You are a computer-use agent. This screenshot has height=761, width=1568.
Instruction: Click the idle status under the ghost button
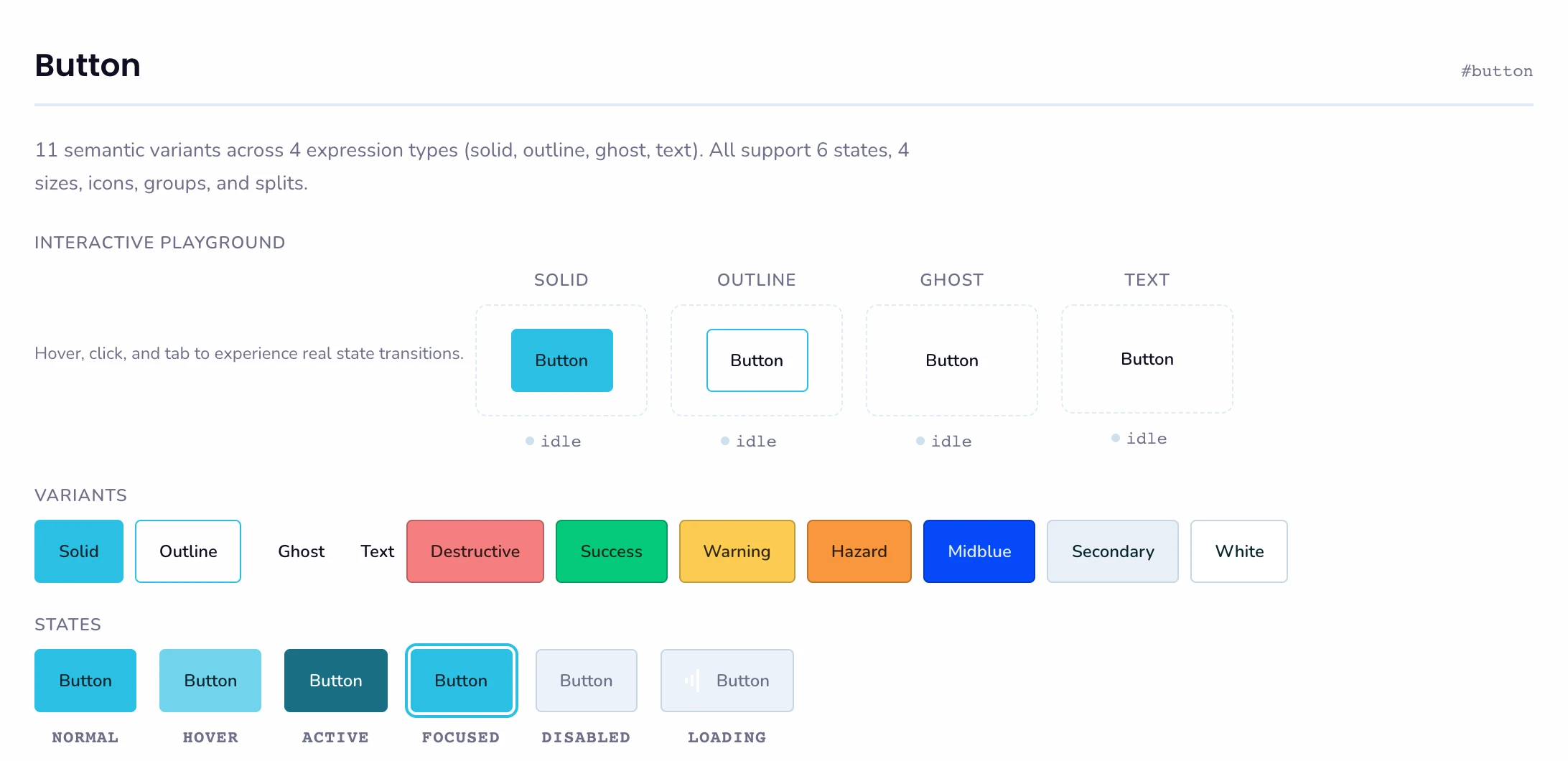coord(944,442)
